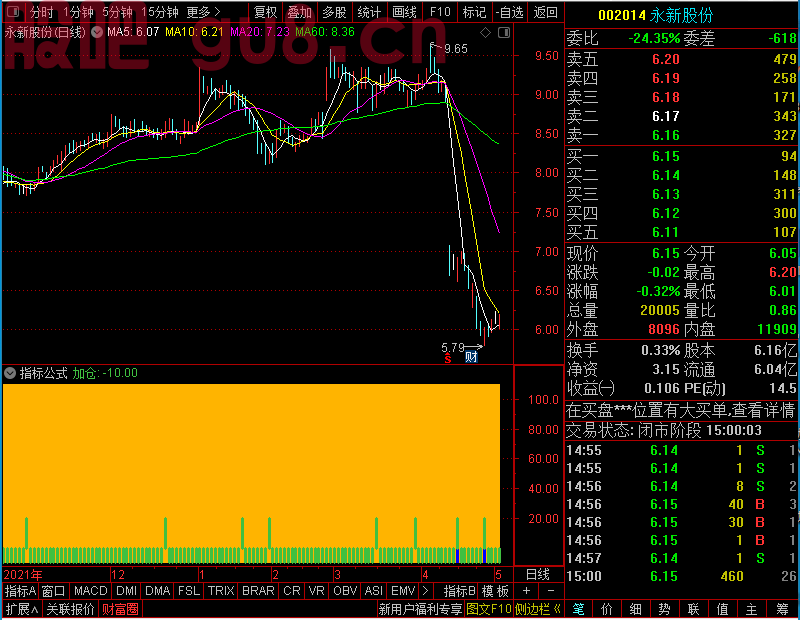Select the 1分钟 period tab

(79, 12)
